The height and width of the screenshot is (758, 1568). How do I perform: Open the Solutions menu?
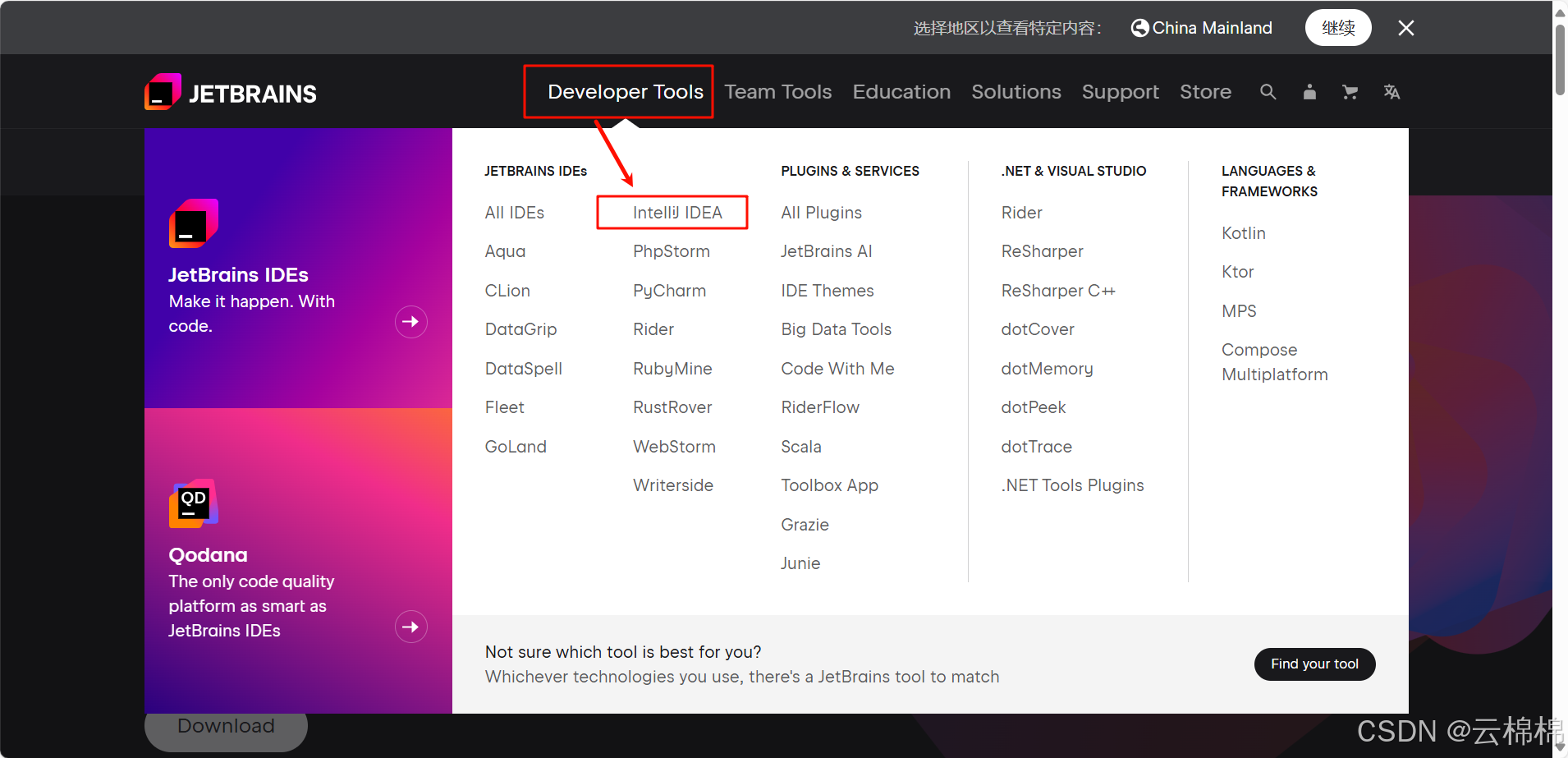click(1016, 92)
